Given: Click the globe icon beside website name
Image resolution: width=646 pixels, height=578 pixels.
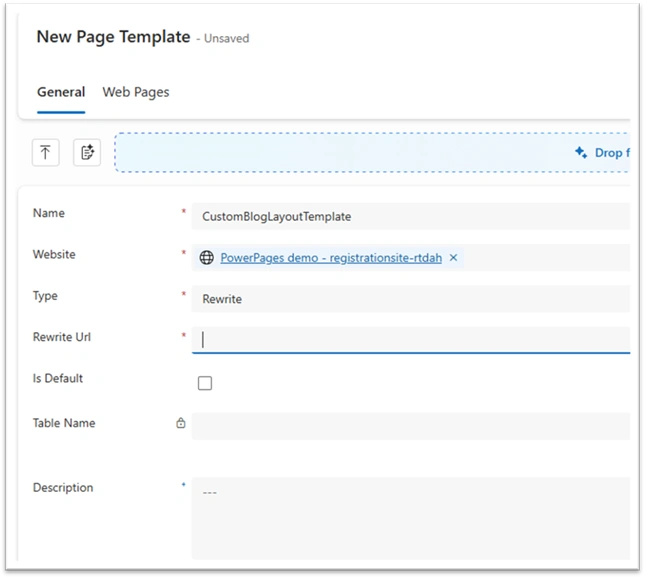Looking at the screenshot, I should (206, 257).
